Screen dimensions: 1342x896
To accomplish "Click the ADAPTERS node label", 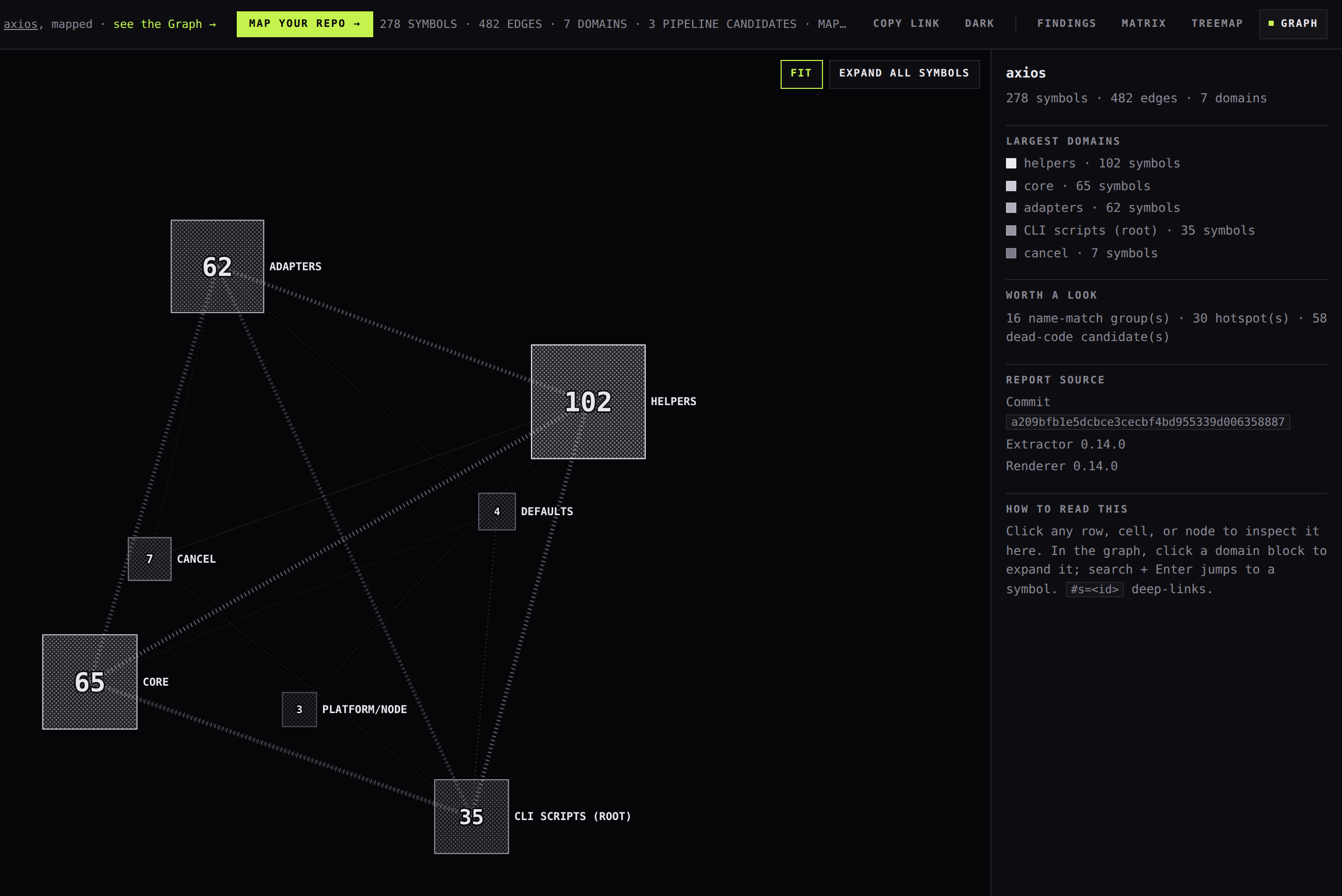I will (296, 267).
